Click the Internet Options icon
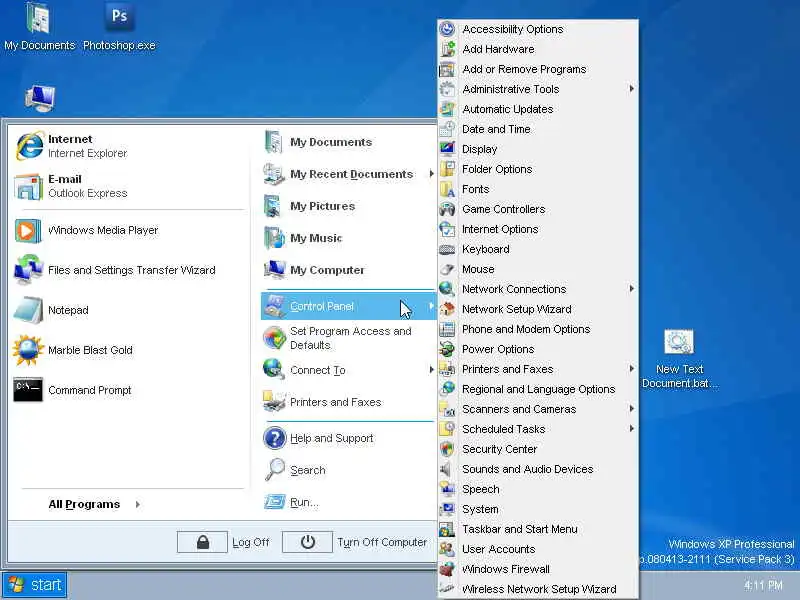800x600 pixels. pos(447,229)
